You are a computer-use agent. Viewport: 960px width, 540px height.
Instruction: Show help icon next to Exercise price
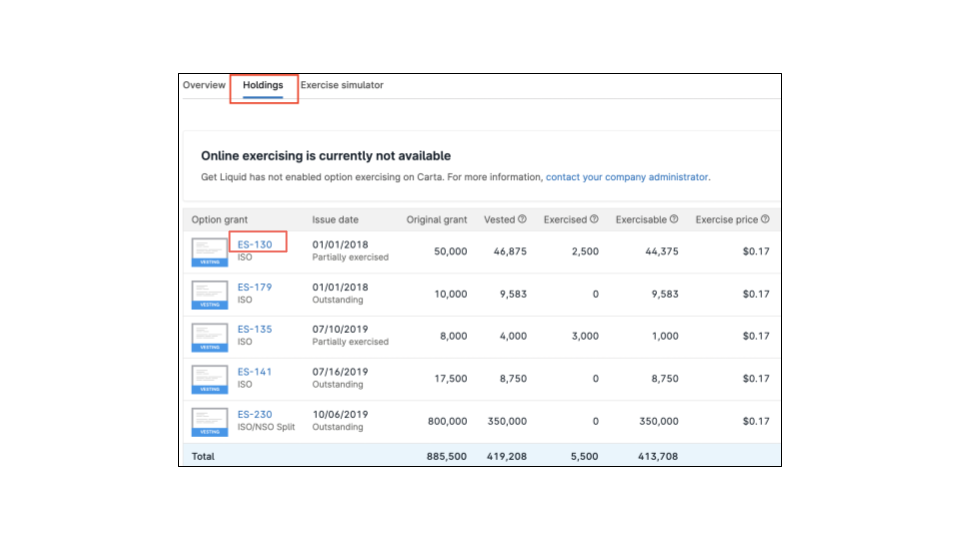pos(765,219)
